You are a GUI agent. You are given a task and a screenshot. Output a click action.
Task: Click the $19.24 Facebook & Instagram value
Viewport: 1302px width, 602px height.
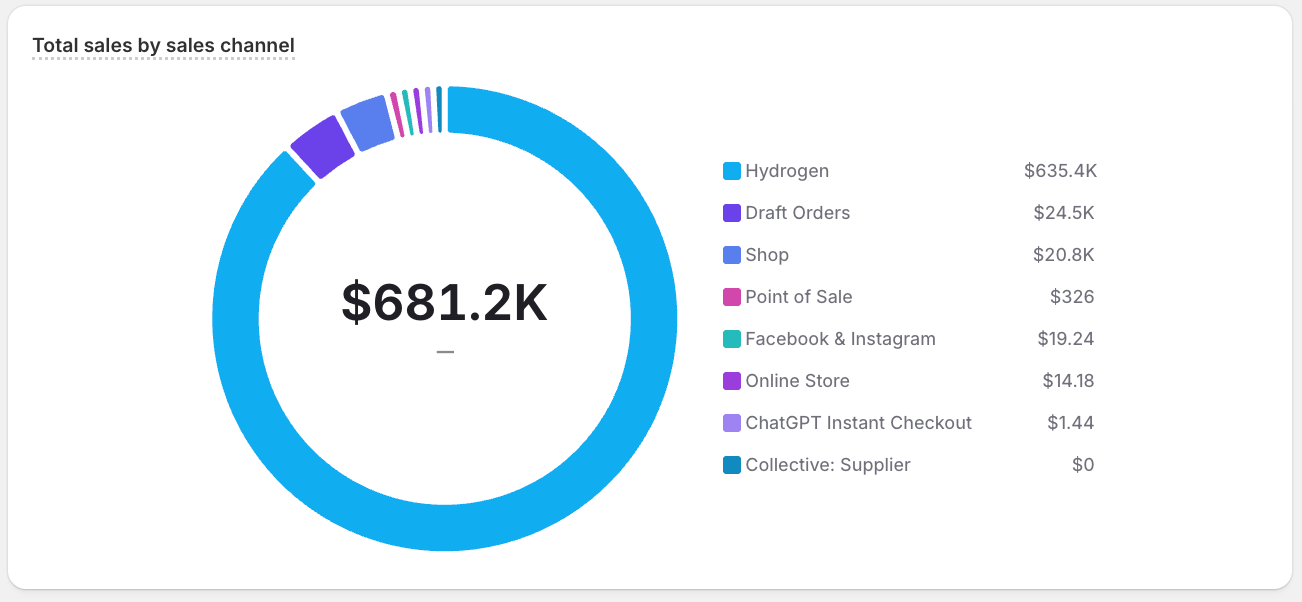[1066, 339]
